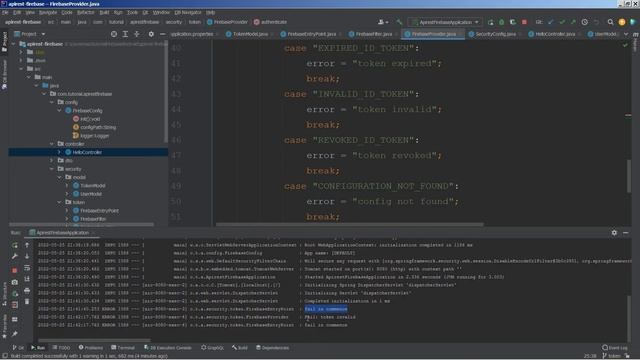Click Collapse All icon in Project panel
This screenshot has width=640, height=360.
(x=137, y=34)
